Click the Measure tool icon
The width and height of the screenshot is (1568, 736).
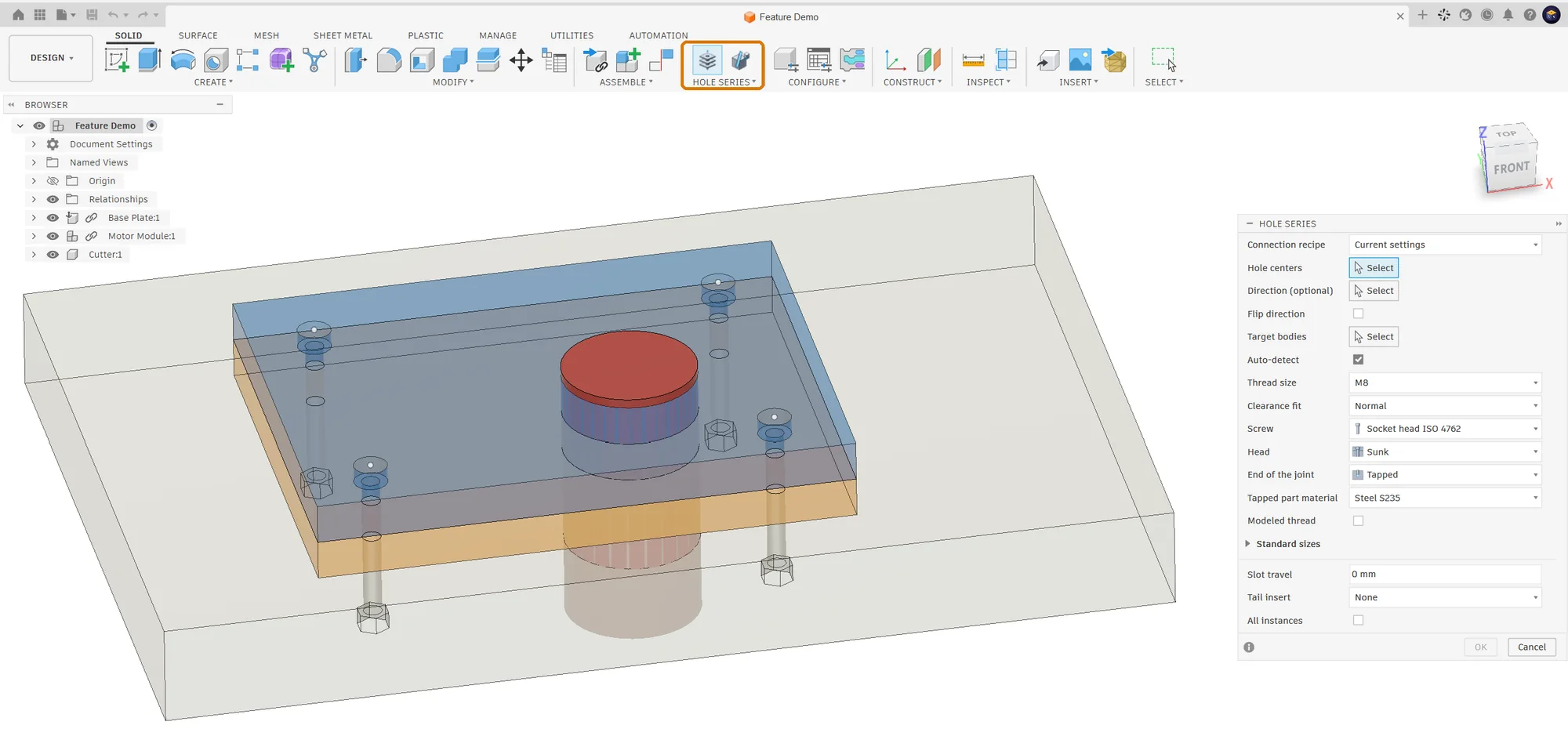pyautogui.click(x=973, y=60)
